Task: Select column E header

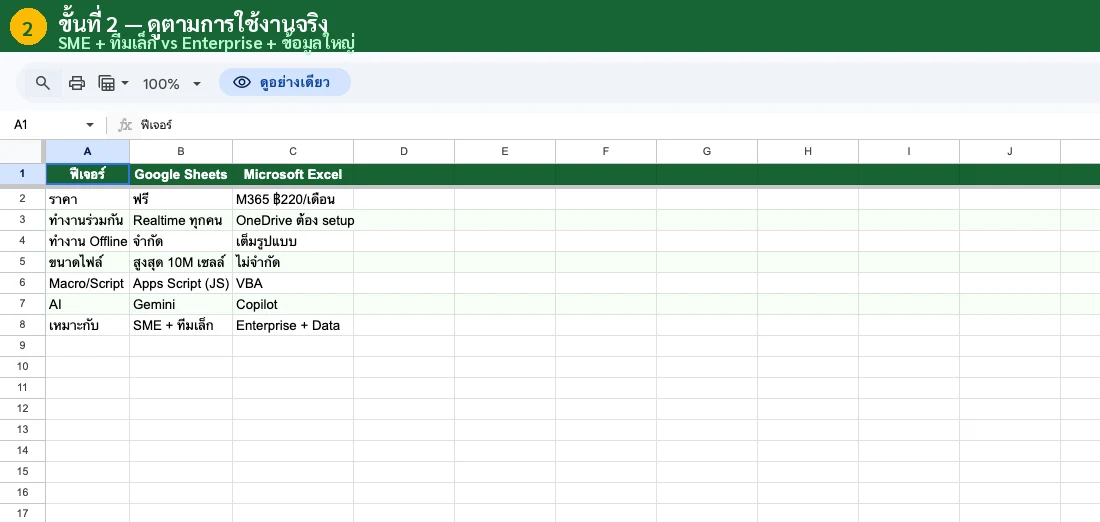Action: pyautogui.click(x=505, y=152)
